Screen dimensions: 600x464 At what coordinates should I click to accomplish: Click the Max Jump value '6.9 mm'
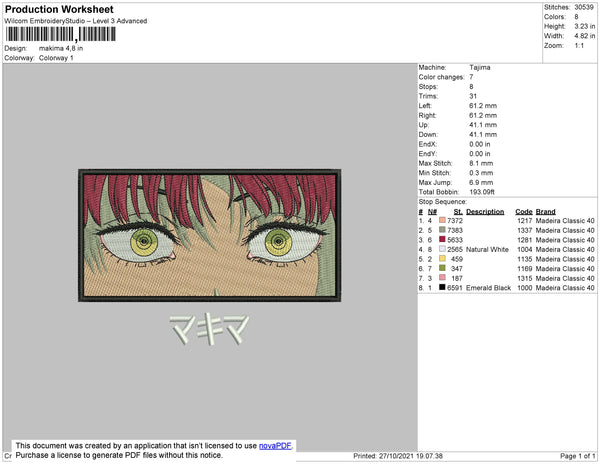pos(481,182)
